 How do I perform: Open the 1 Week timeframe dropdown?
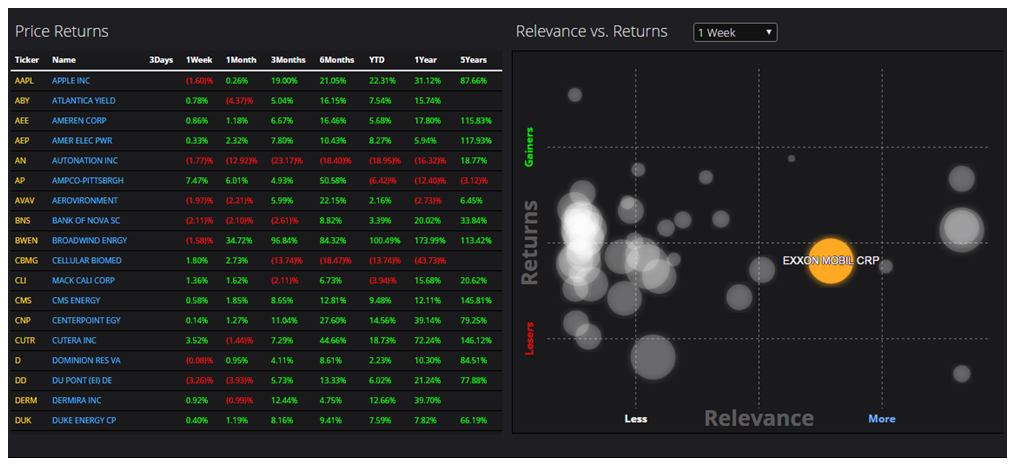point(735,32)
